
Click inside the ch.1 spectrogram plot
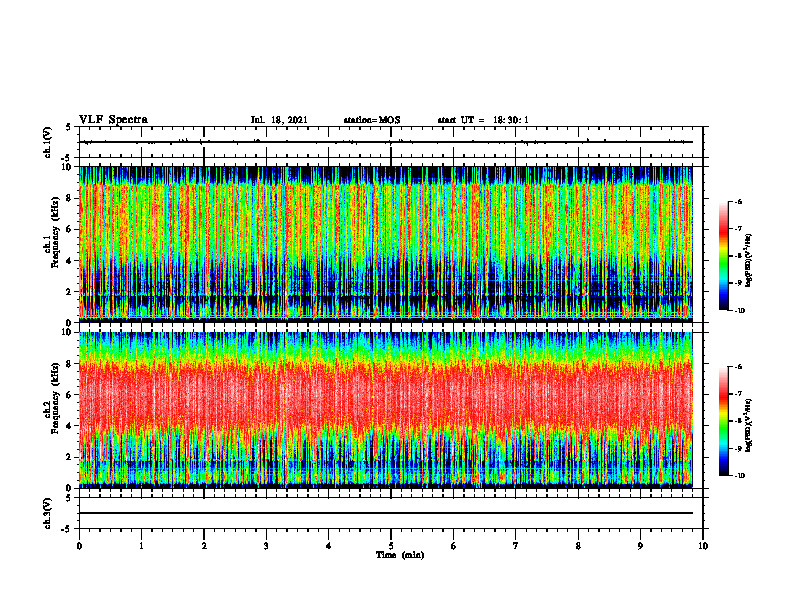(x=386, y=242)
